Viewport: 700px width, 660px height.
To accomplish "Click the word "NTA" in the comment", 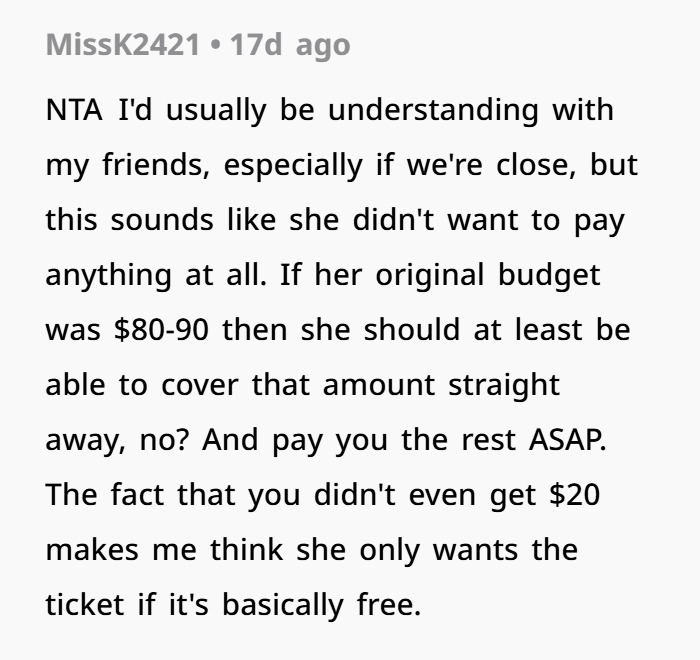I will [x=74, y=109].
